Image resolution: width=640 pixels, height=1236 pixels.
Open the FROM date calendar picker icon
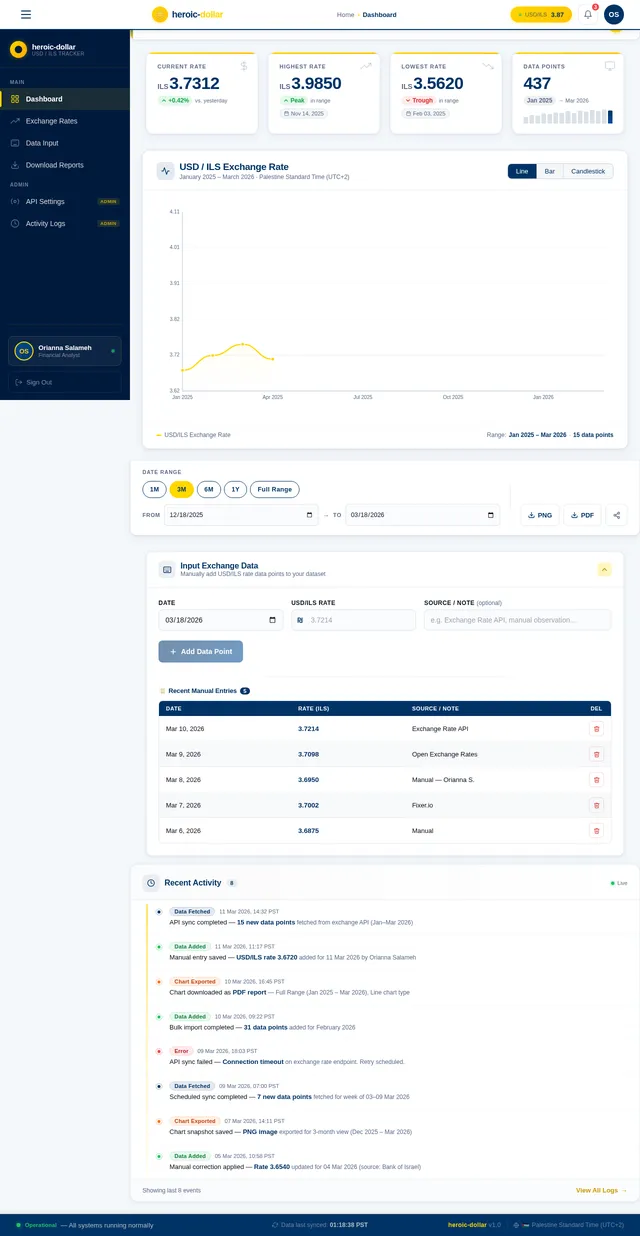click(x=309, y=515)
